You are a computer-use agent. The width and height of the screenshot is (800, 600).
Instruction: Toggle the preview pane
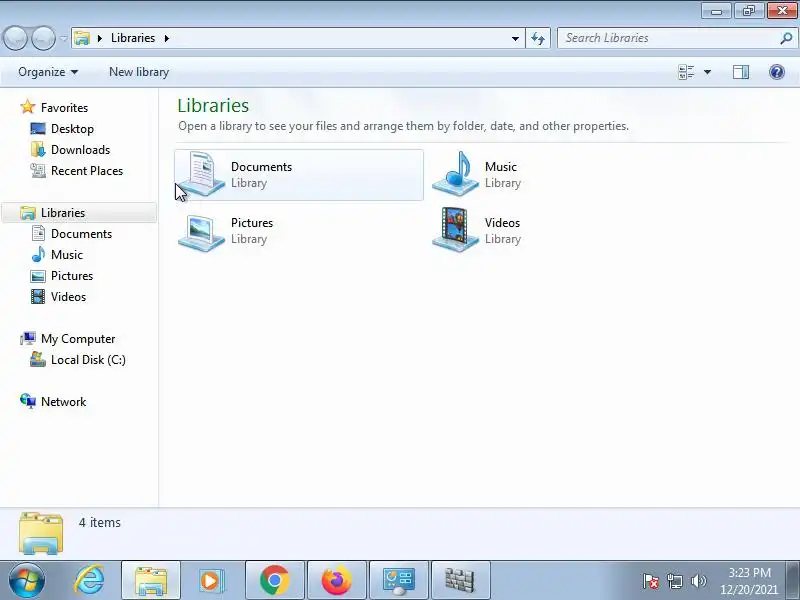(741, 72)
